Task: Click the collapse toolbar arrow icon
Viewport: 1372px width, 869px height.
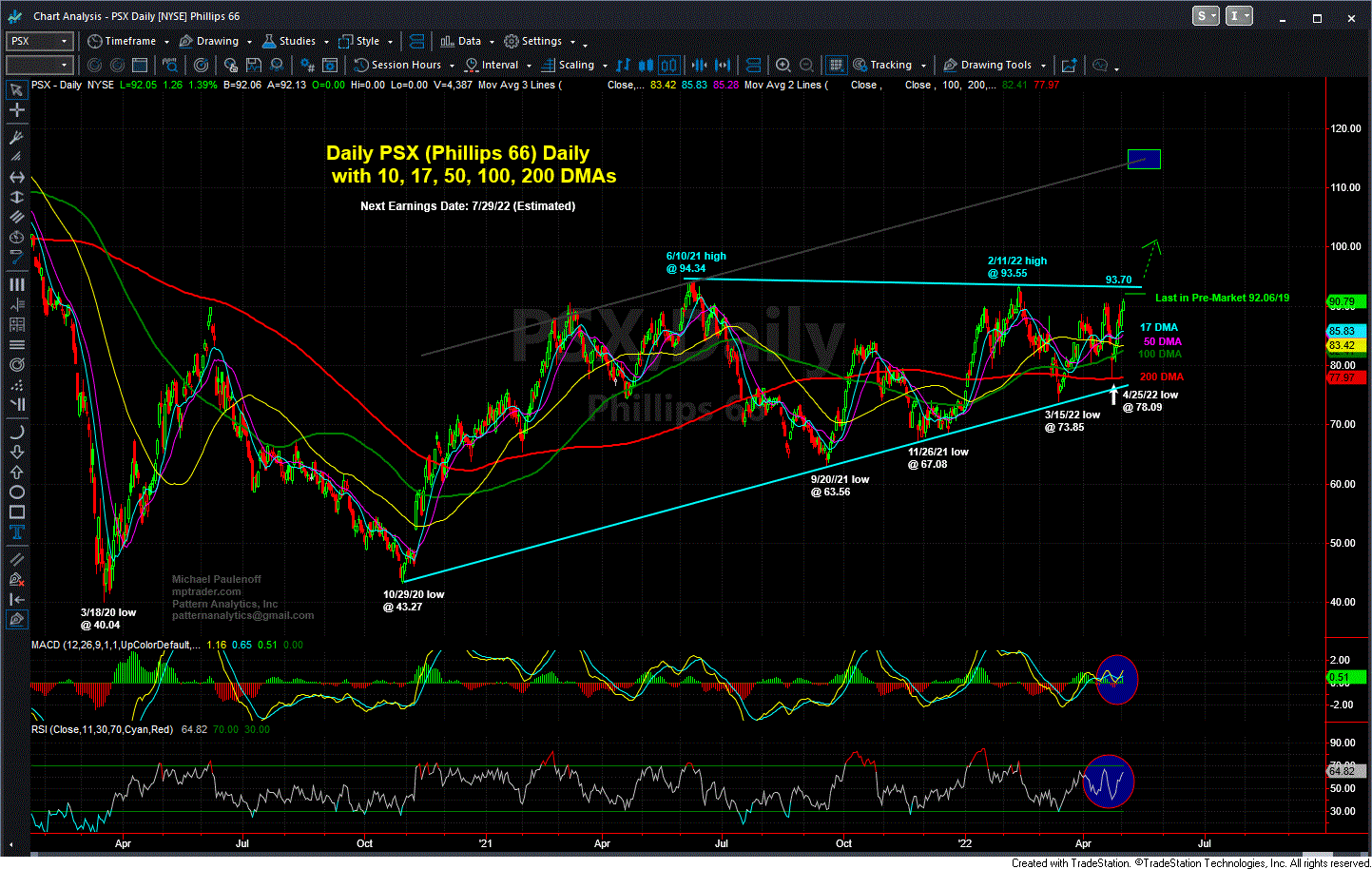Action: pyautogui.click(x=16, y=599)
